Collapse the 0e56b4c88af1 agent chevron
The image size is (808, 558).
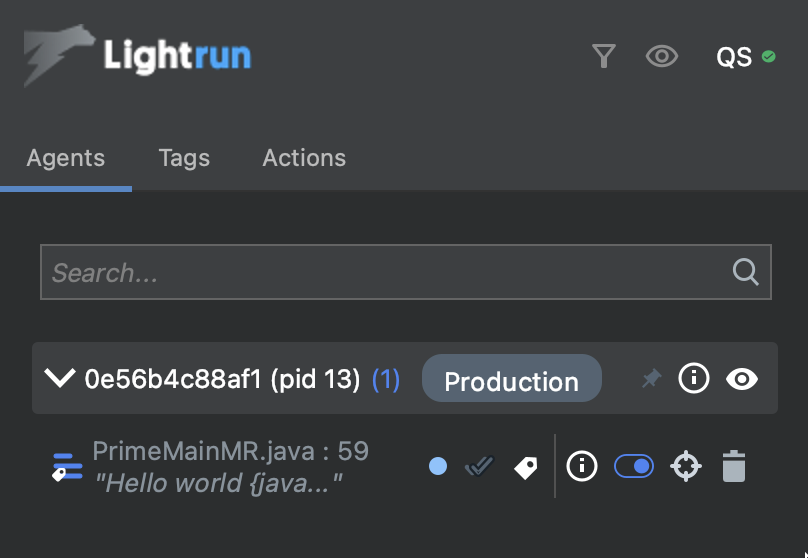[60, 379]
